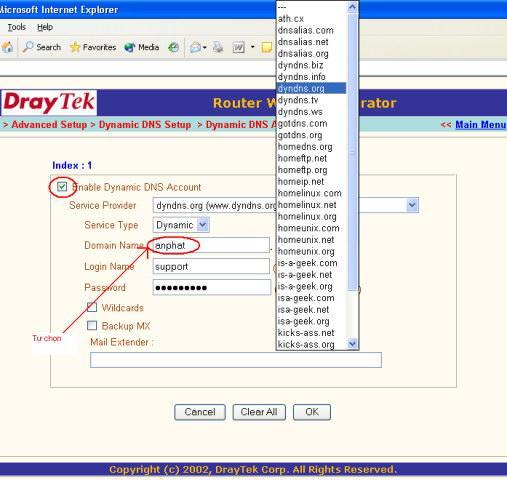Click the Edit with Word icon
Image resolution: width=507 pixels, height=480 pixels.
click(238, 48)
